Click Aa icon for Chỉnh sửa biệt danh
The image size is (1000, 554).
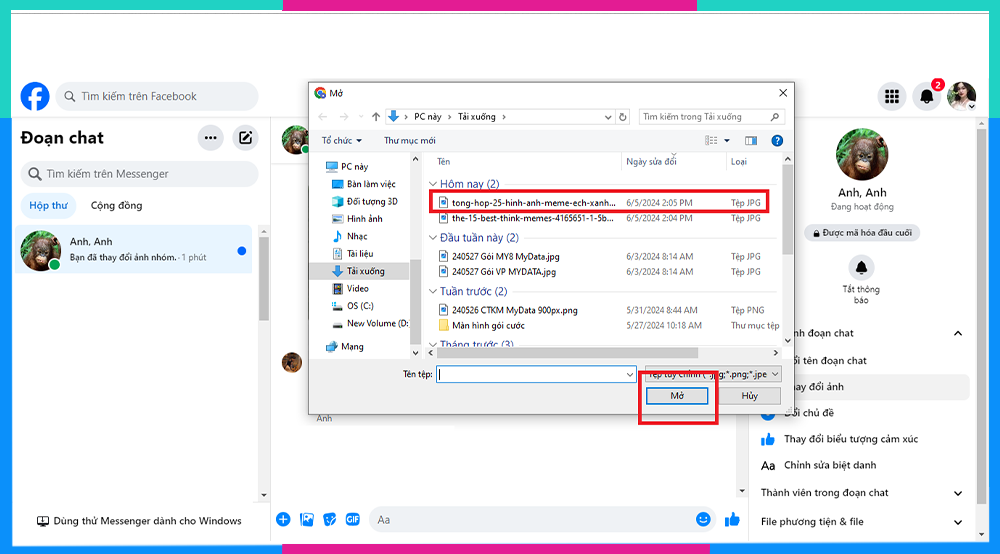point(768,465)
